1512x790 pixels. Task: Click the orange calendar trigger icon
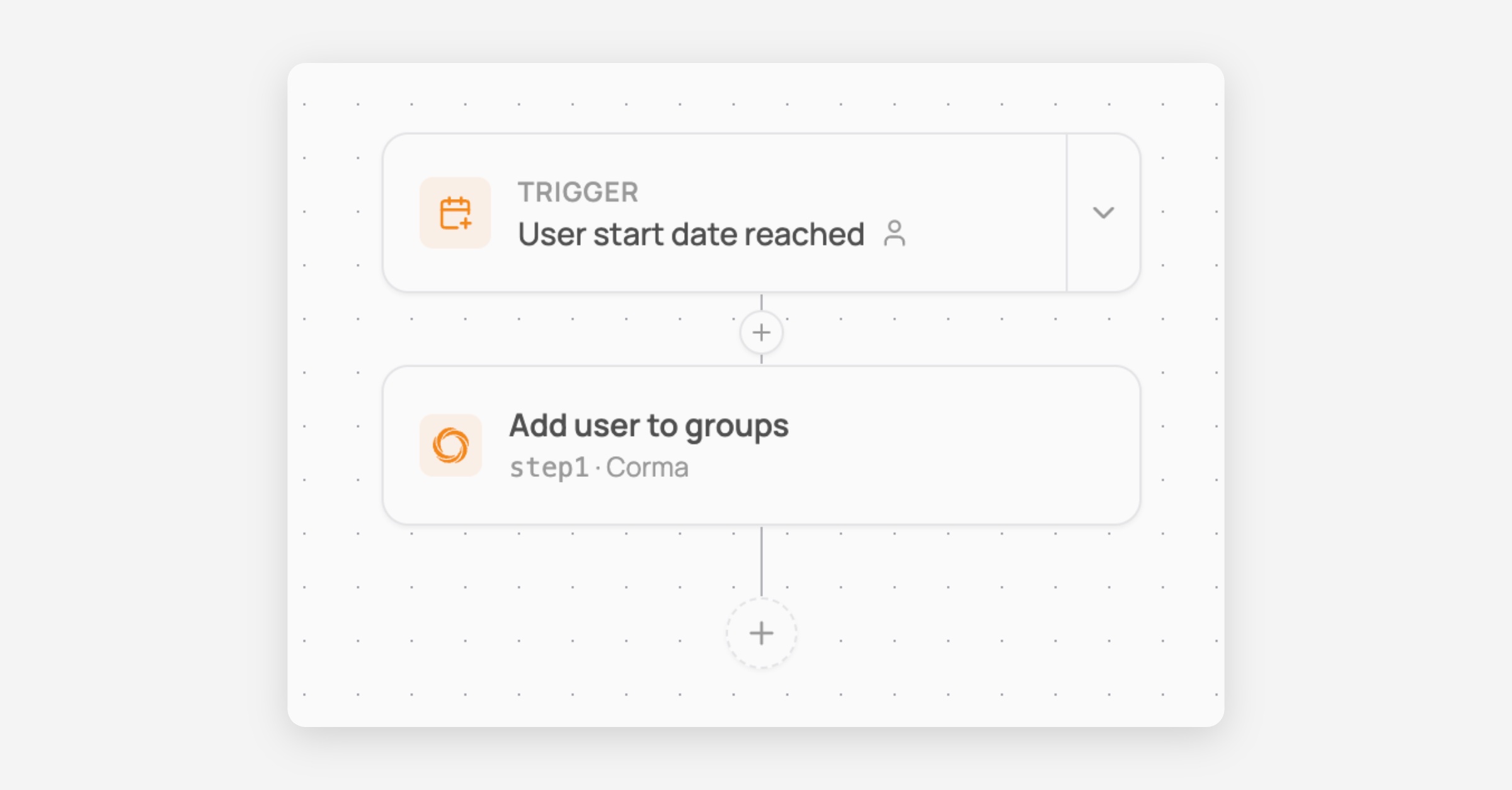pyautogui.click(x=455, y=213)
